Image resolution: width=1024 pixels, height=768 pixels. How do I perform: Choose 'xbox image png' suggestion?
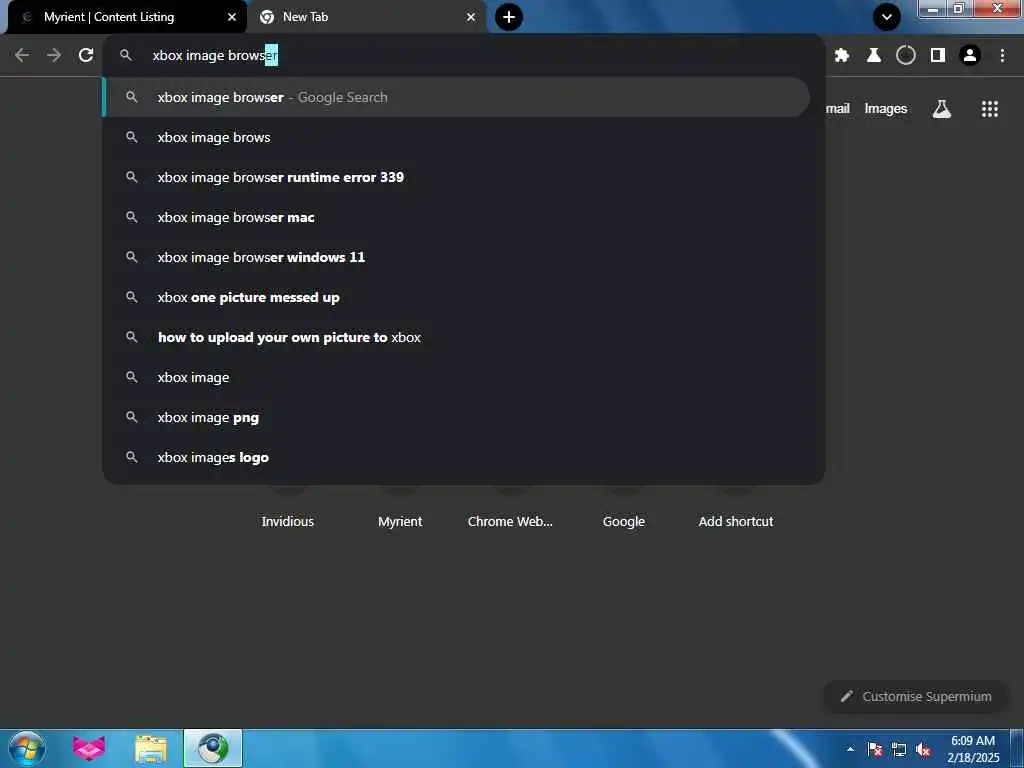[456, 417]
